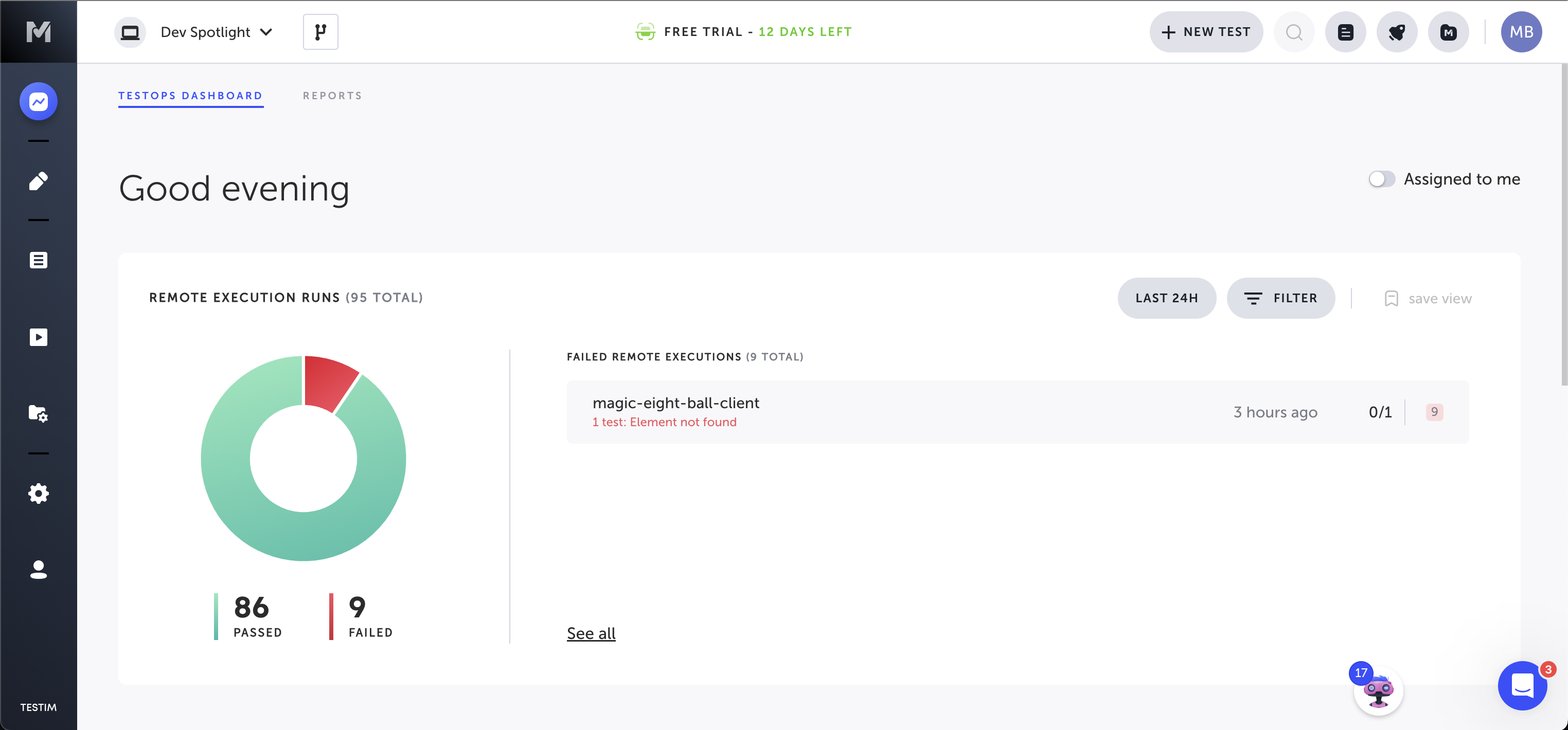Open the settings gear sidebar icon

tap(39, 494)
